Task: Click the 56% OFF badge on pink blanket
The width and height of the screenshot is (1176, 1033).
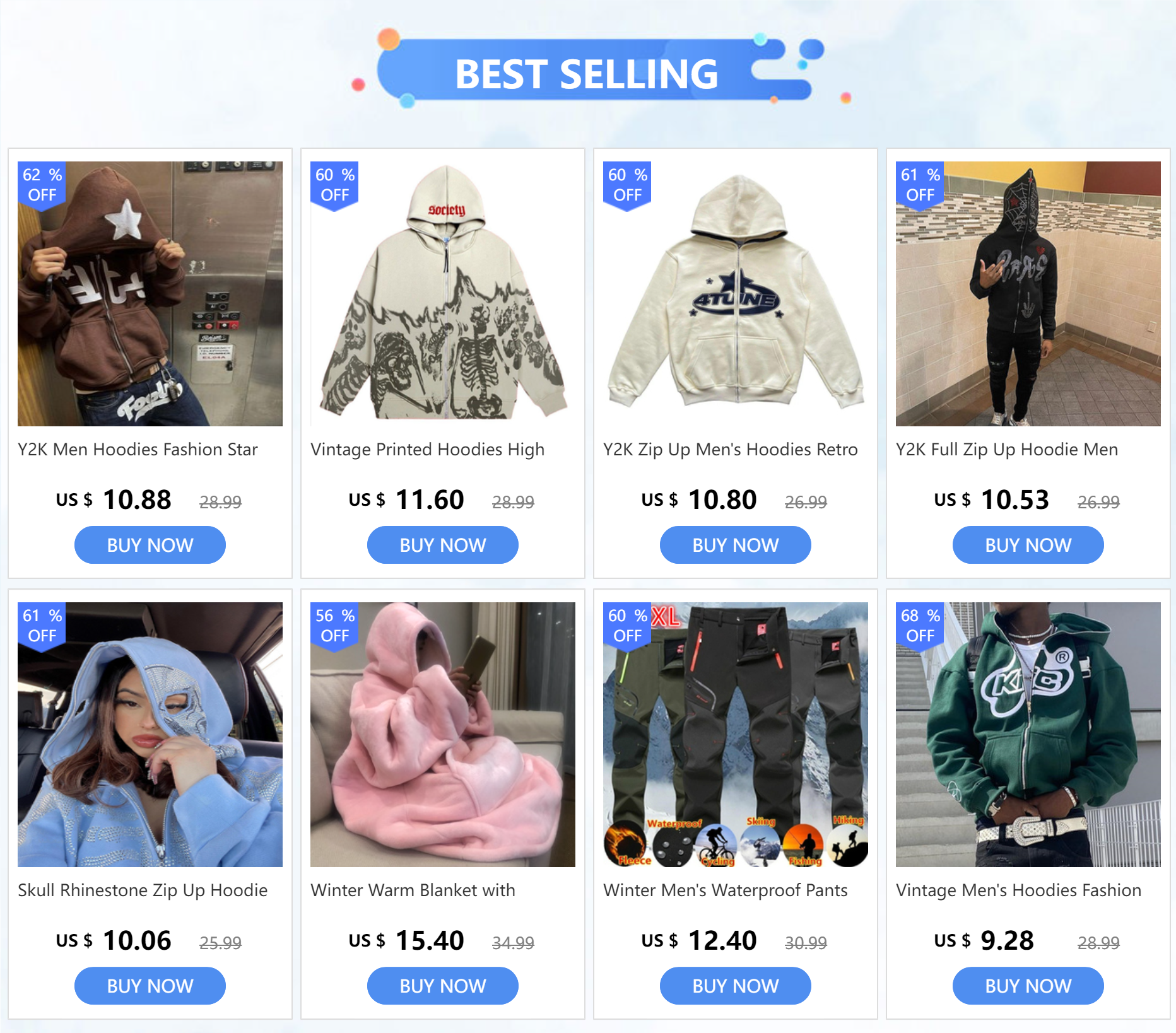Action: (334, 626)
